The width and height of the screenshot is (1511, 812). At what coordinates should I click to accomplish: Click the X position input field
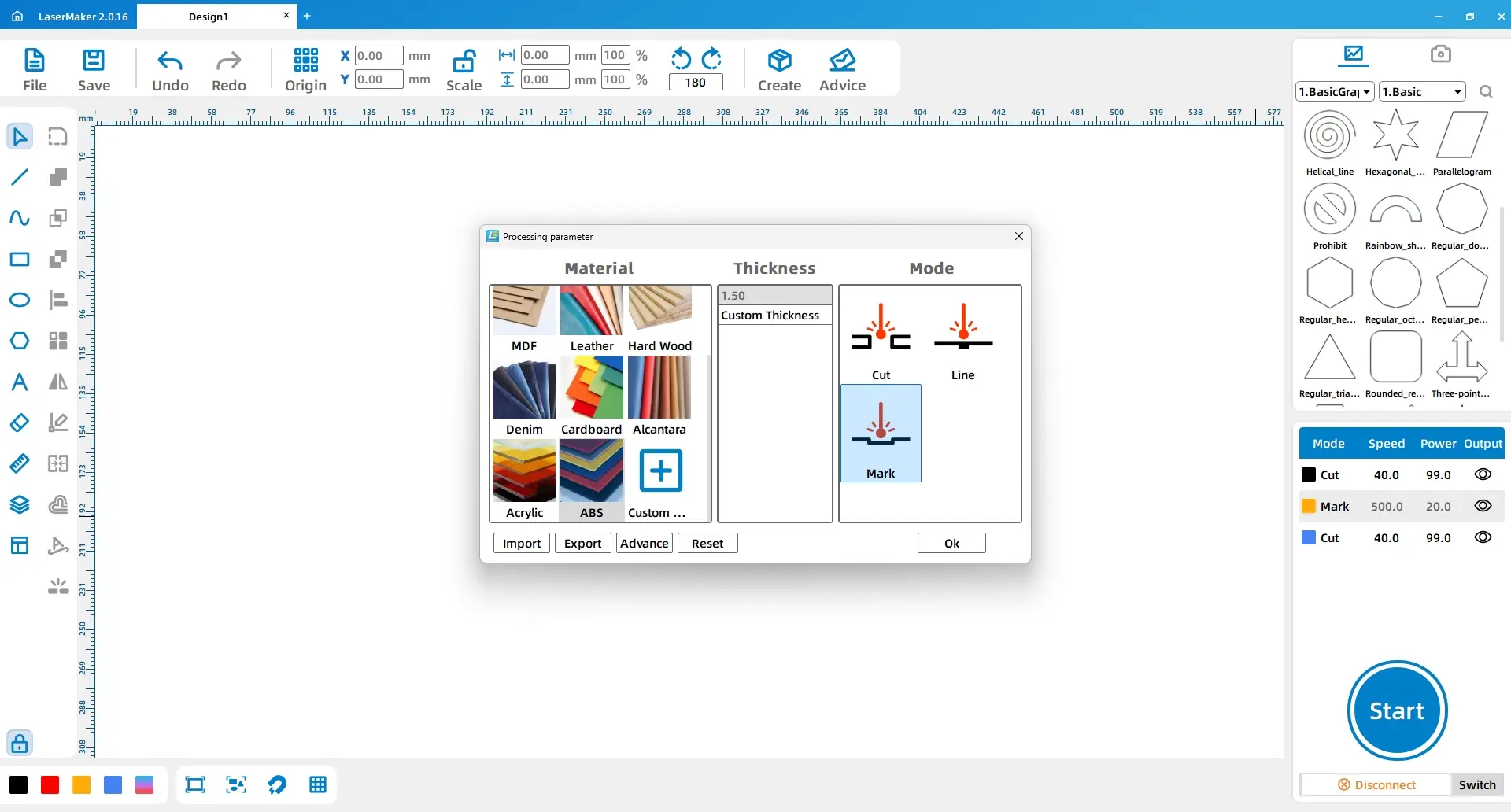pos(379,55)
